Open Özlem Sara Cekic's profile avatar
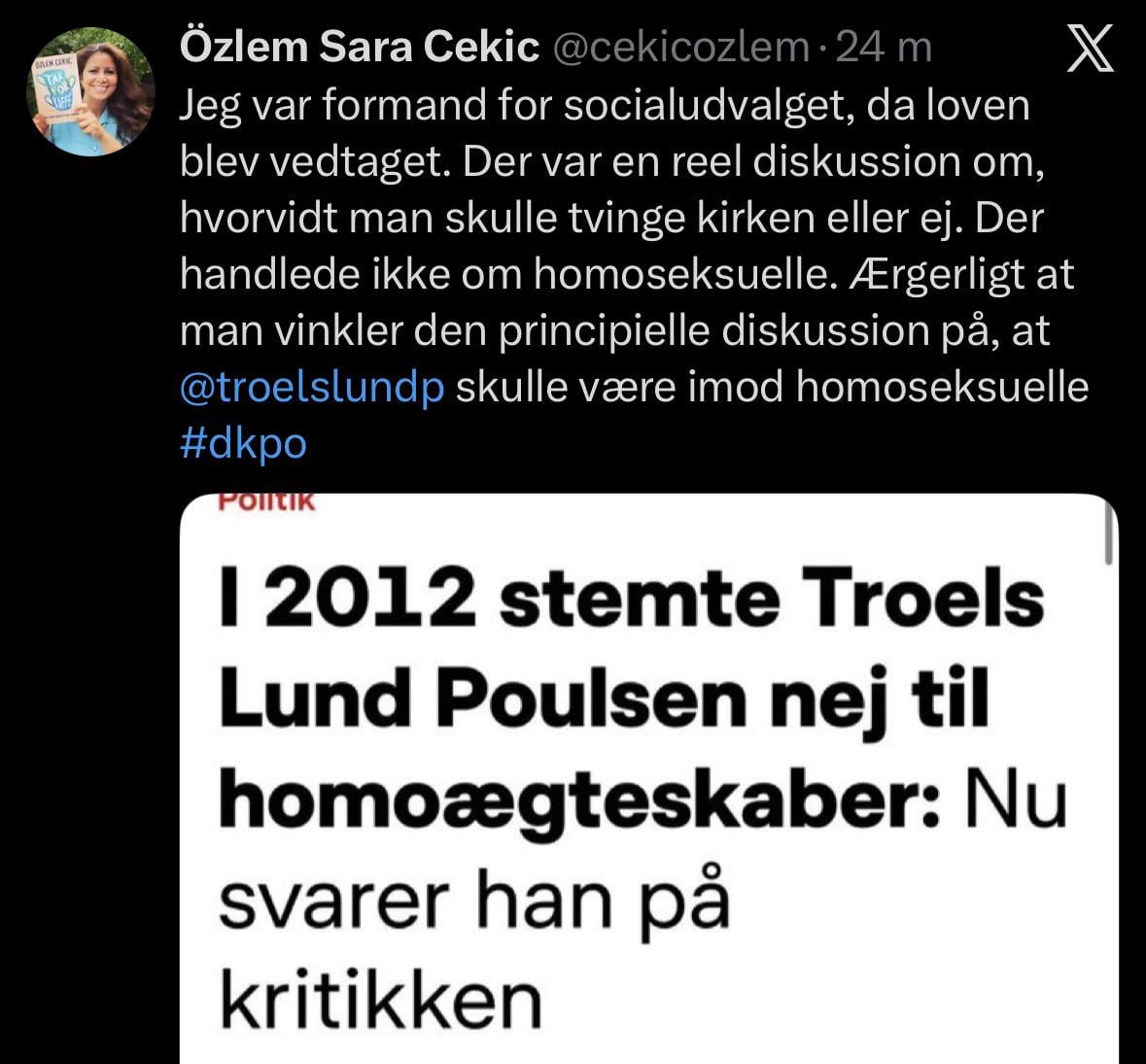The width and height of the screenshot is (1146, 1064). [x=89, y=91]
